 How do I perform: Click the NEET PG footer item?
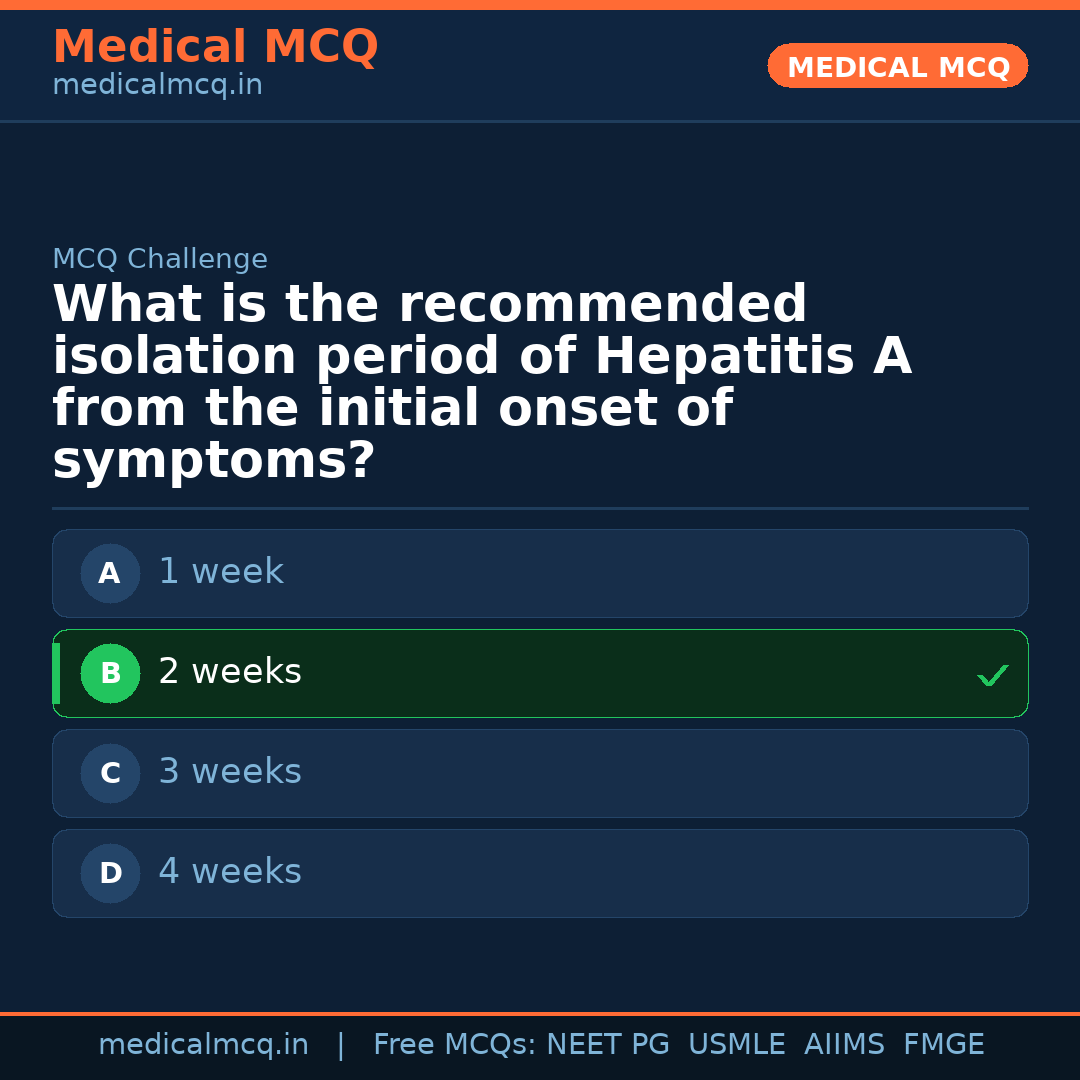pyautogui.click(x=608, y=1045)
